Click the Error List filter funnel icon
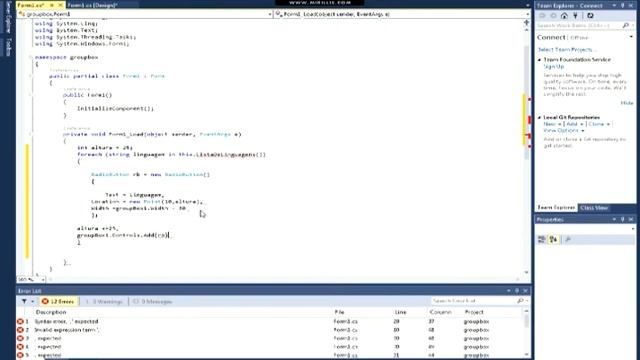The image size is (640, 360). tap(24, 301)
